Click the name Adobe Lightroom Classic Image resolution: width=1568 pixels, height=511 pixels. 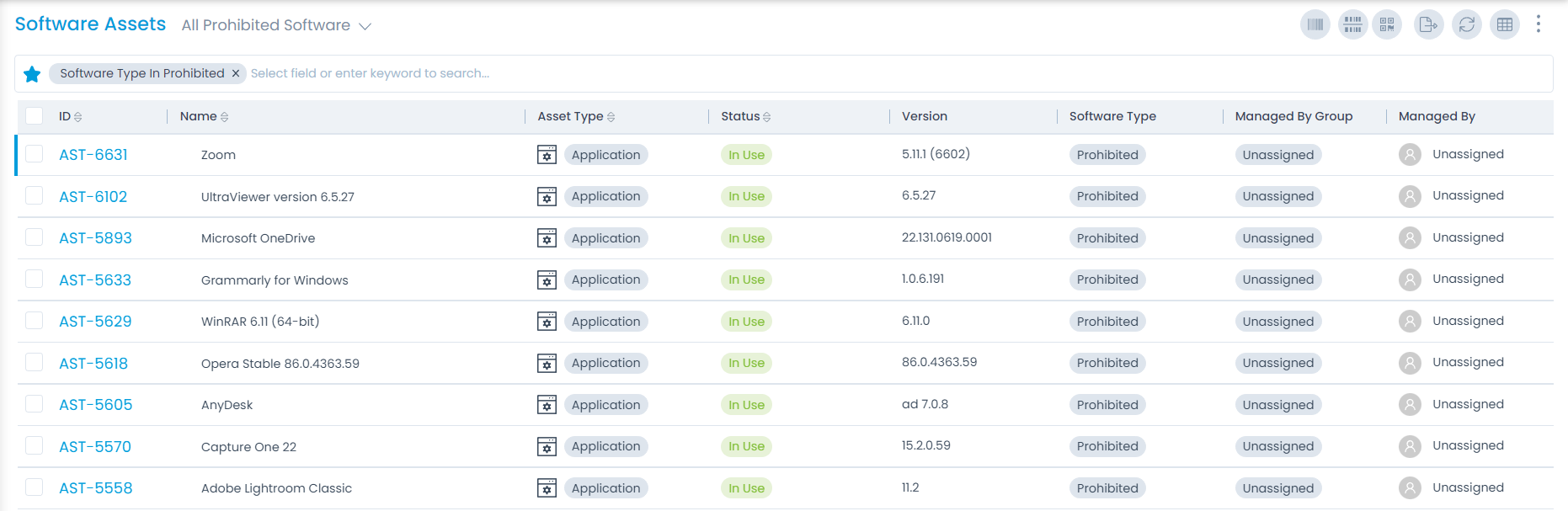[276, 488]
